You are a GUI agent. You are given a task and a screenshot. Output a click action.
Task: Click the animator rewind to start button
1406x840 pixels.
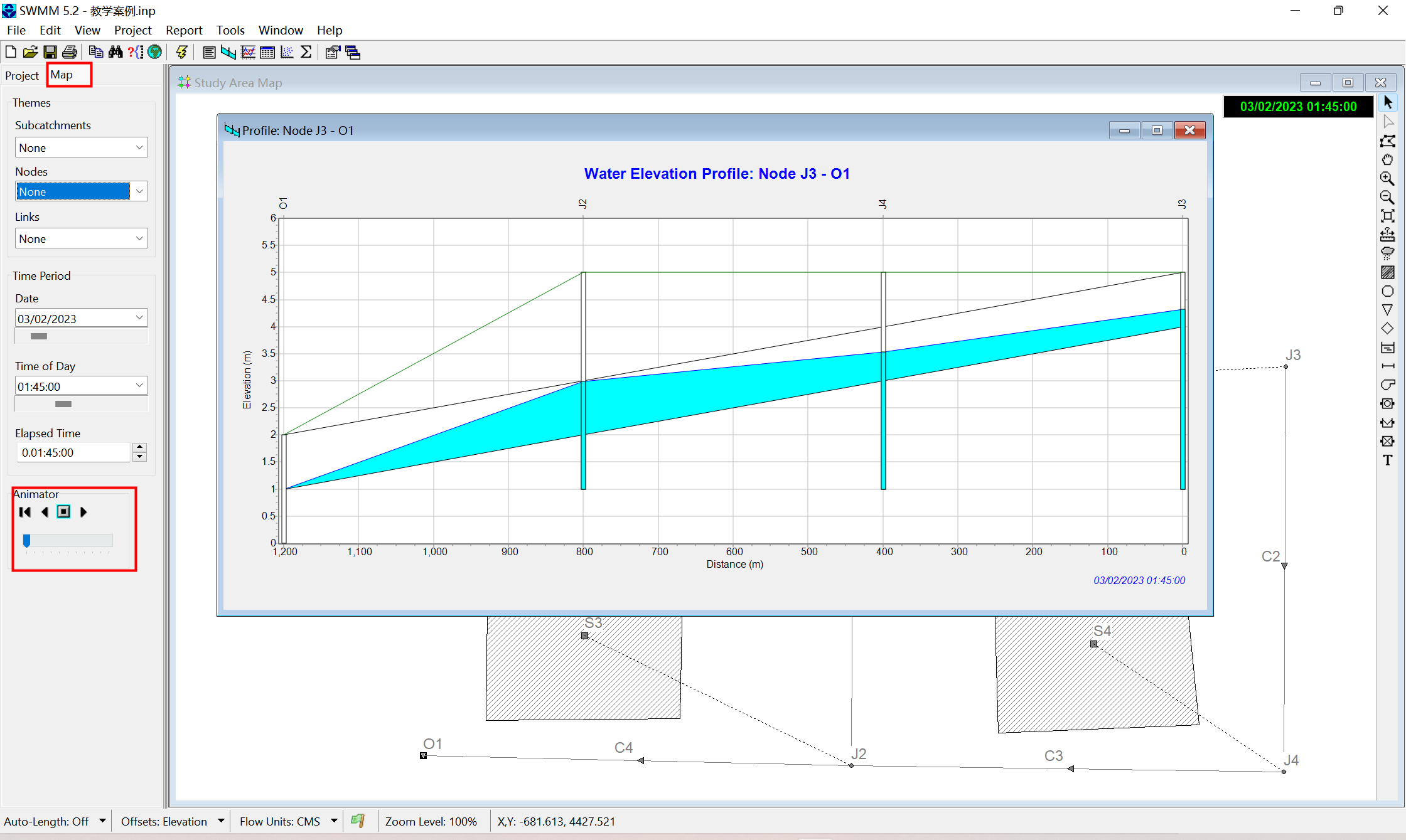point(25,512)
